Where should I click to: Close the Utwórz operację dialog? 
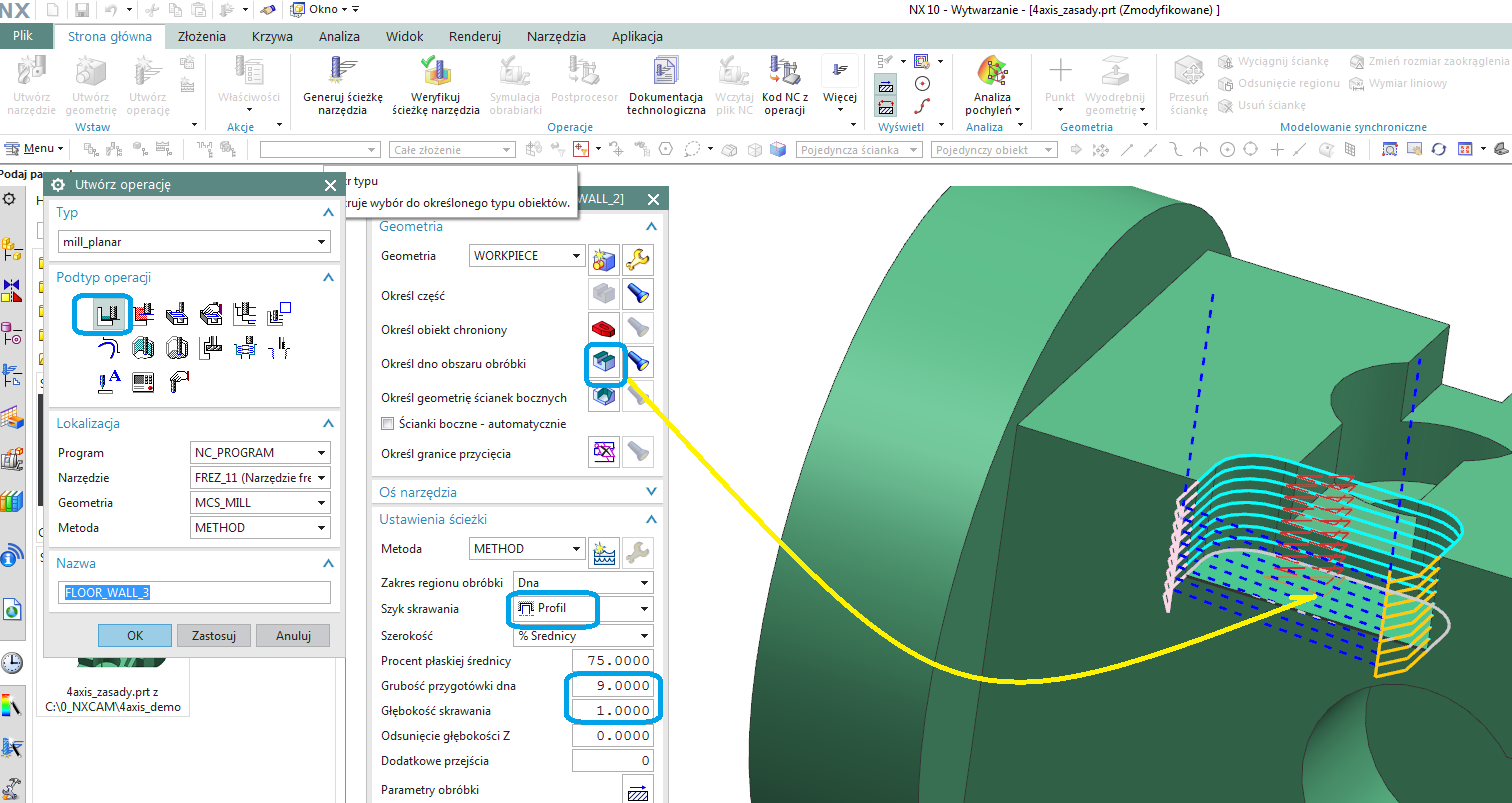point(331,185)
